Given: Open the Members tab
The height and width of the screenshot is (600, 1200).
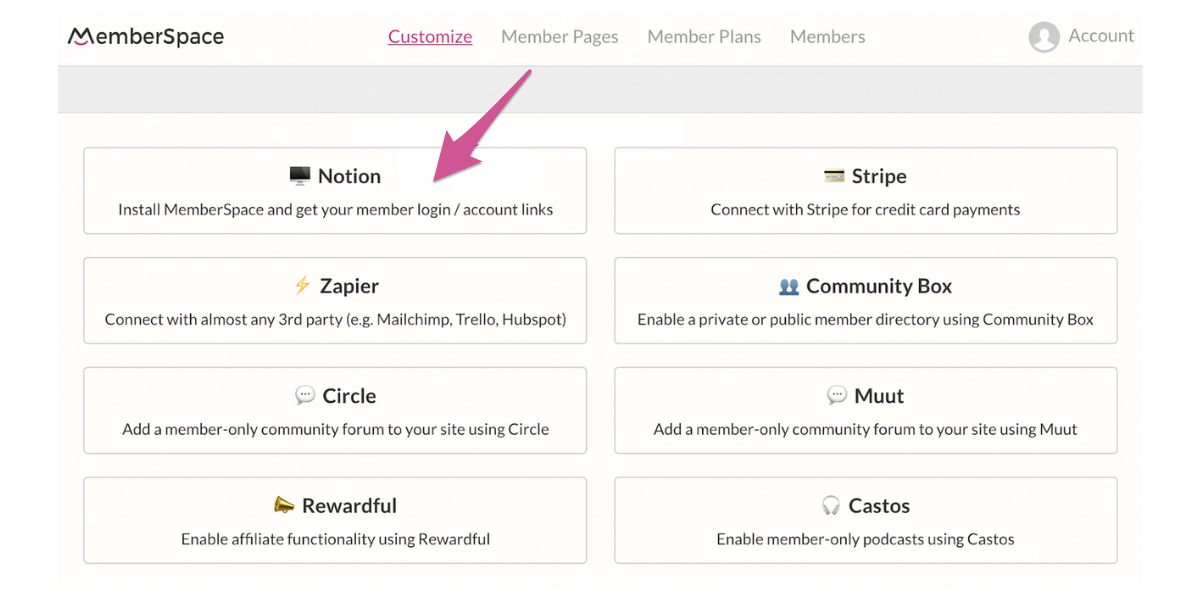Looking at the screenshot, I should coord(828,37).
